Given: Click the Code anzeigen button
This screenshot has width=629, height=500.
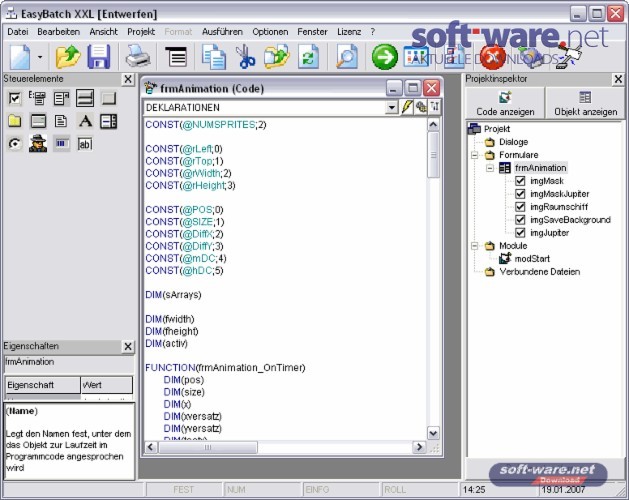Looking at the screenshot, I should tap(505, 103).
